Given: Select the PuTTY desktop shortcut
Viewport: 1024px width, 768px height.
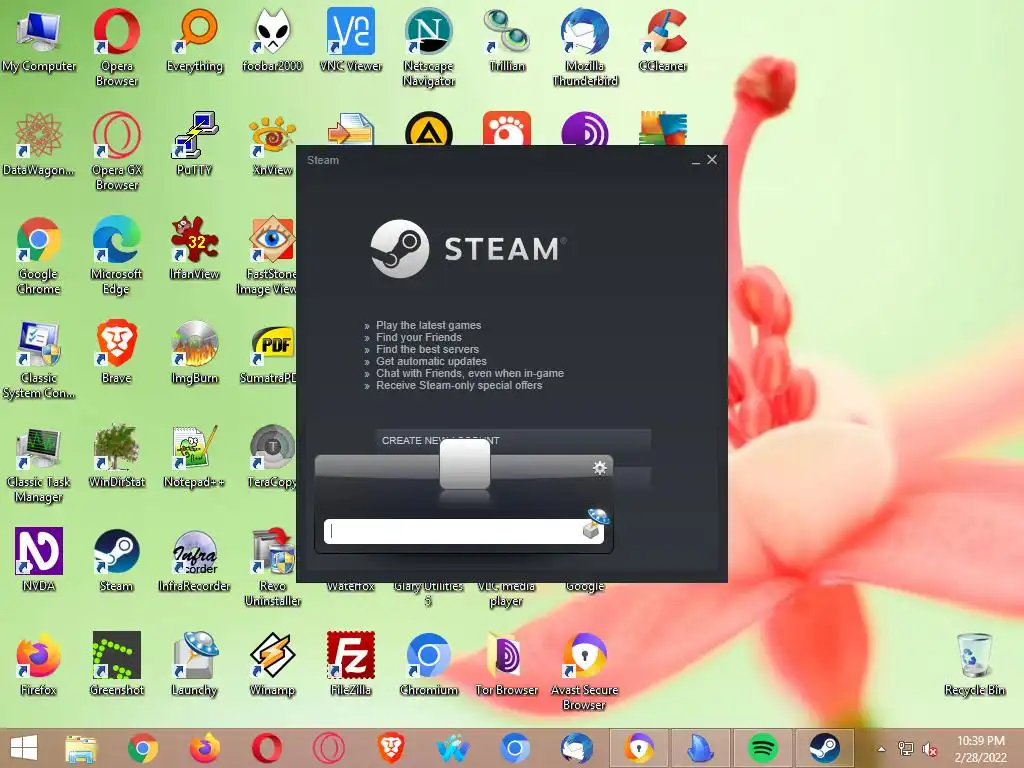Looking at the screenshot, I should tap(195, 144).
